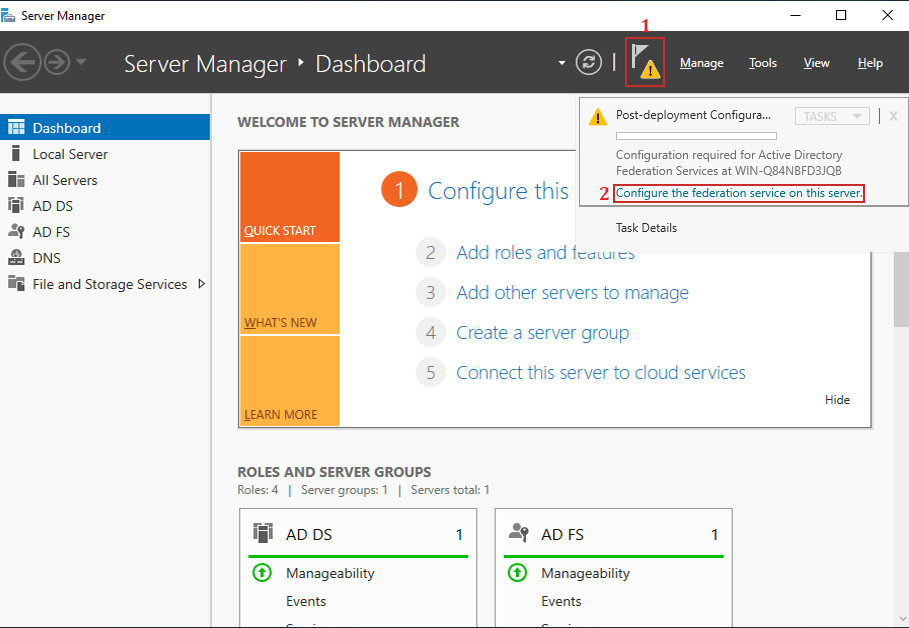Click the AD FS icon in sidebar
This screenshot has height=628, width=909.
[16, 231]
